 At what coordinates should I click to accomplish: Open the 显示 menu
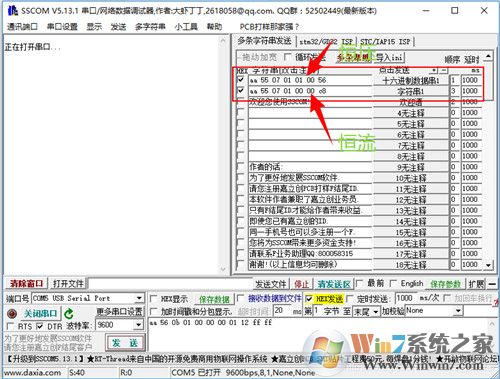(94, 27)
